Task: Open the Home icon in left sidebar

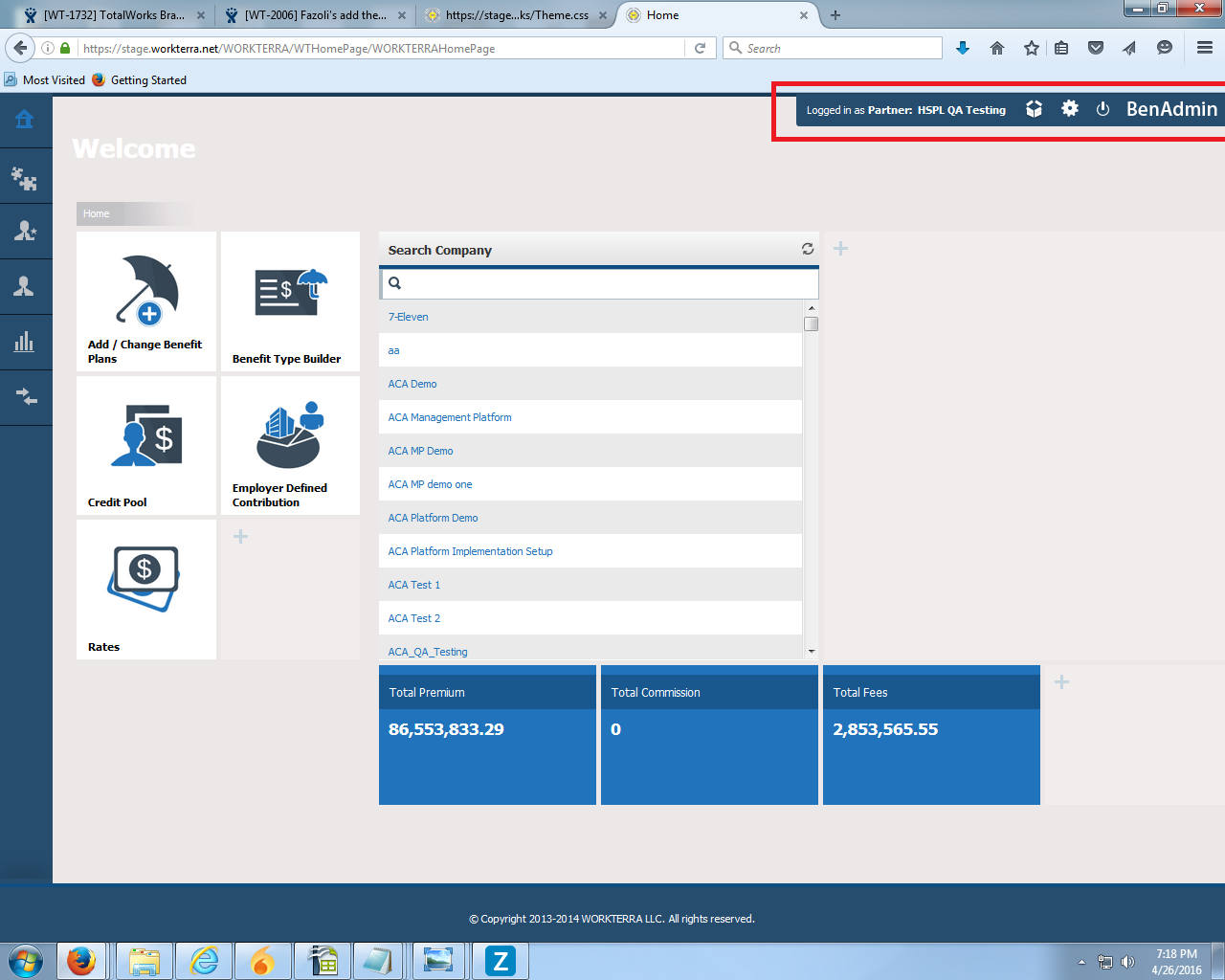Action: (x=25, y=120)
